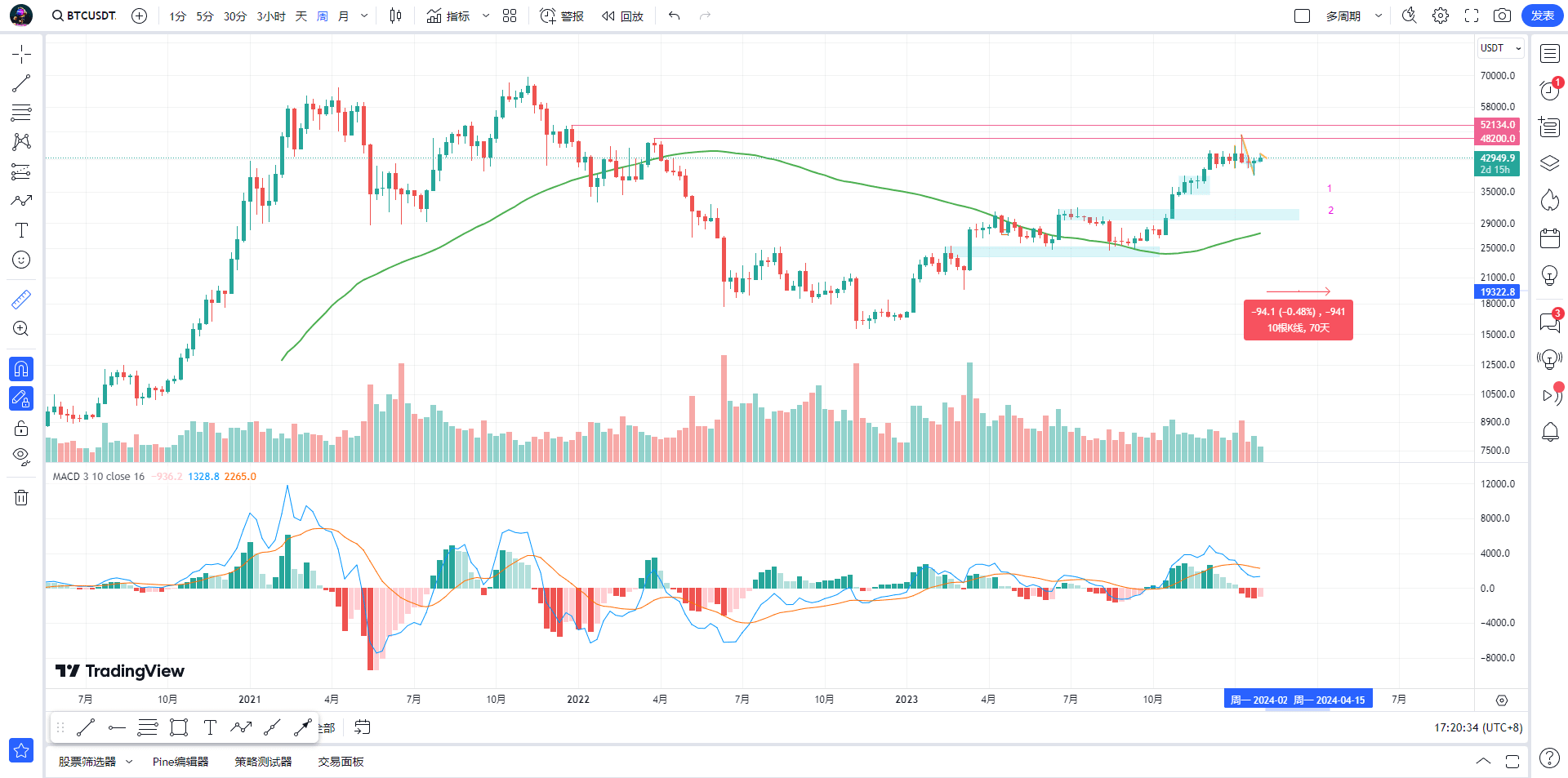Select the crosshair cursor tool
The width and height of the screenshot is (1568, 778).
coord(21,54)
